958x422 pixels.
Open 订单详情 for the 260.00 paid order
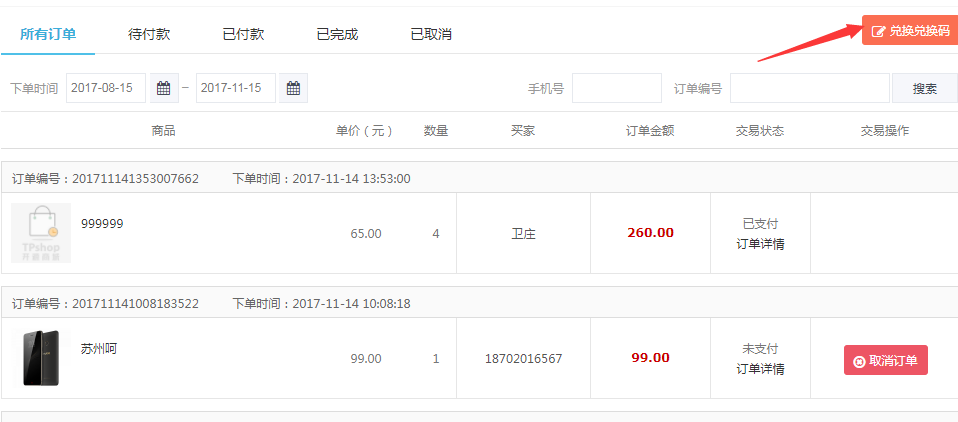pyautogui.click(x=760, y=244)
